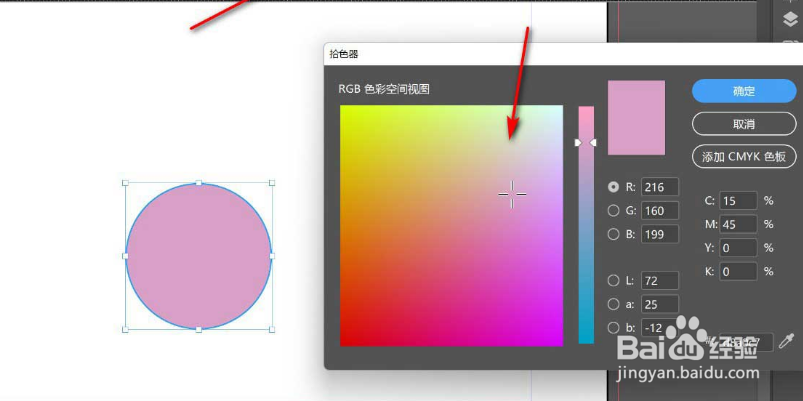Select the lowercase b Lab radio button
Screen dimensions: 803x401
pyautogui.click(x=613, y=328)
